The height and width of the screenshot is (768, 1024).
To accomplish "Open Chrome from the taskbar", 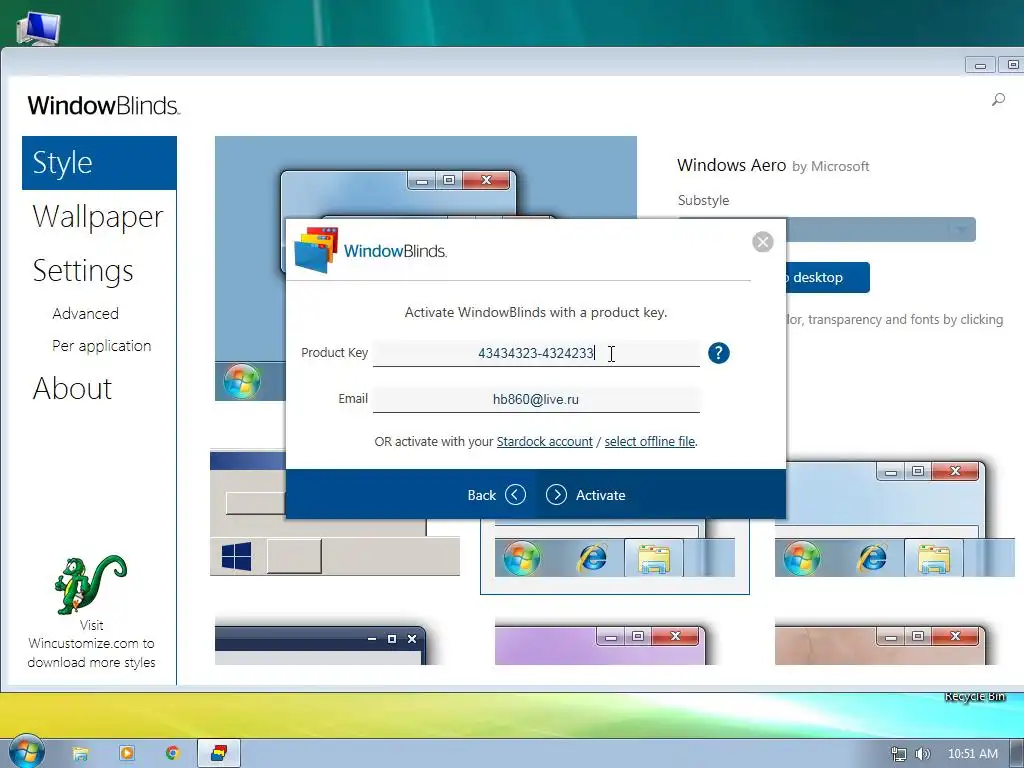I will 172,753.
